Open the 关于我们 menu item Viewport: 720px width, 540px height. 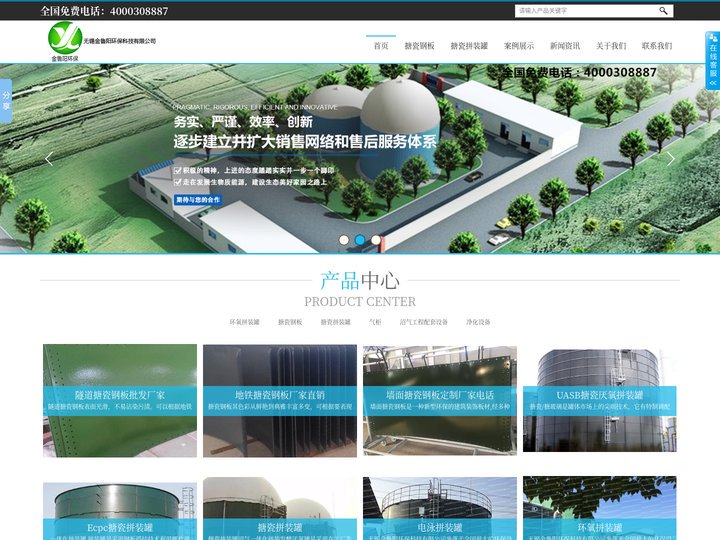click(611, 45)
